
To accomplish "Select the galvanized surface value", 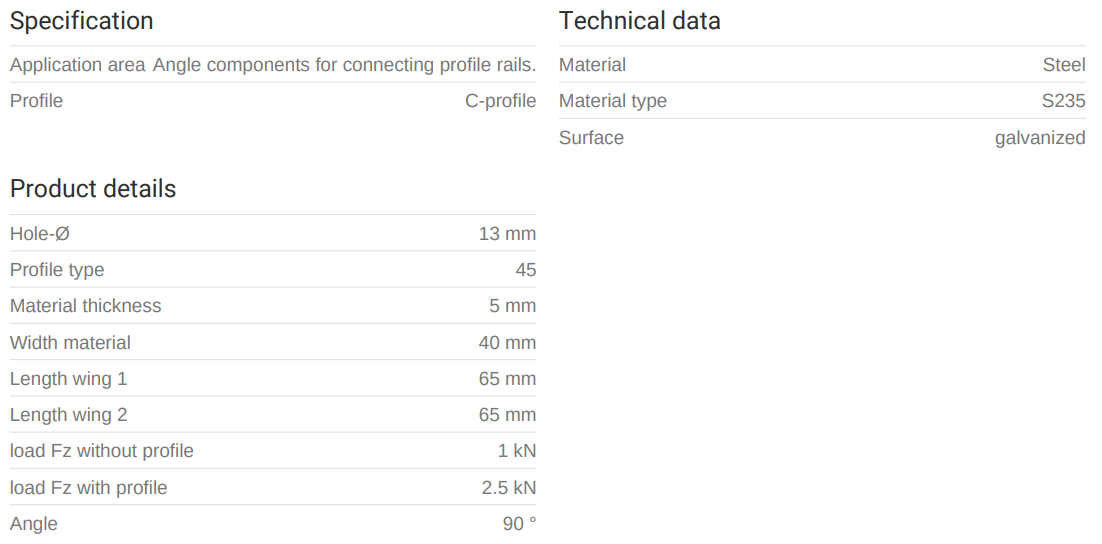I will click(1039, 138).
